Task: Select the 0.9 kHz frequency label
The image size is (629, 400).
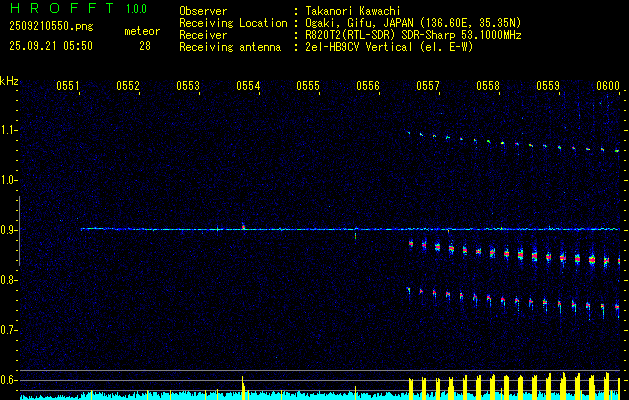Action: click(x=9, y=230)
